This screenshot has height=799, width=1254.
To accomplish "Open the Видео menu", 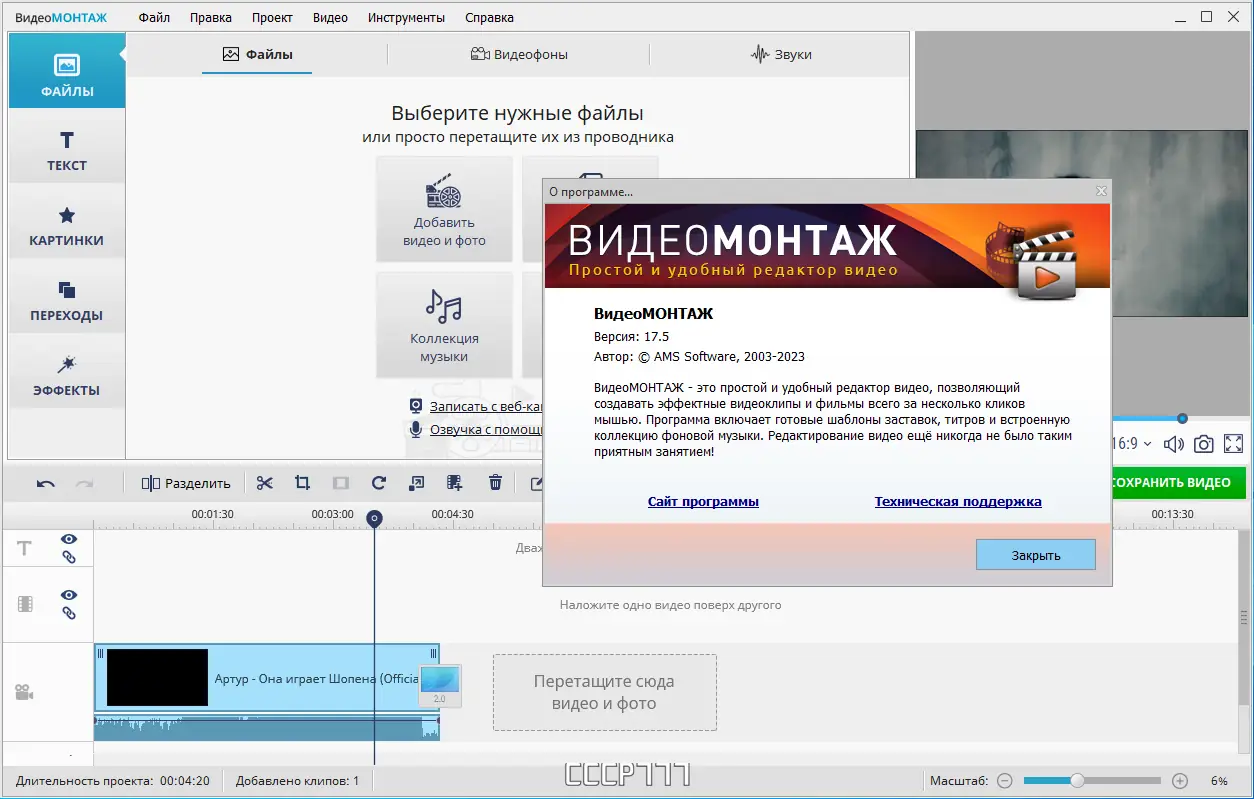I will pyautogui.click(x=330, y=17).
